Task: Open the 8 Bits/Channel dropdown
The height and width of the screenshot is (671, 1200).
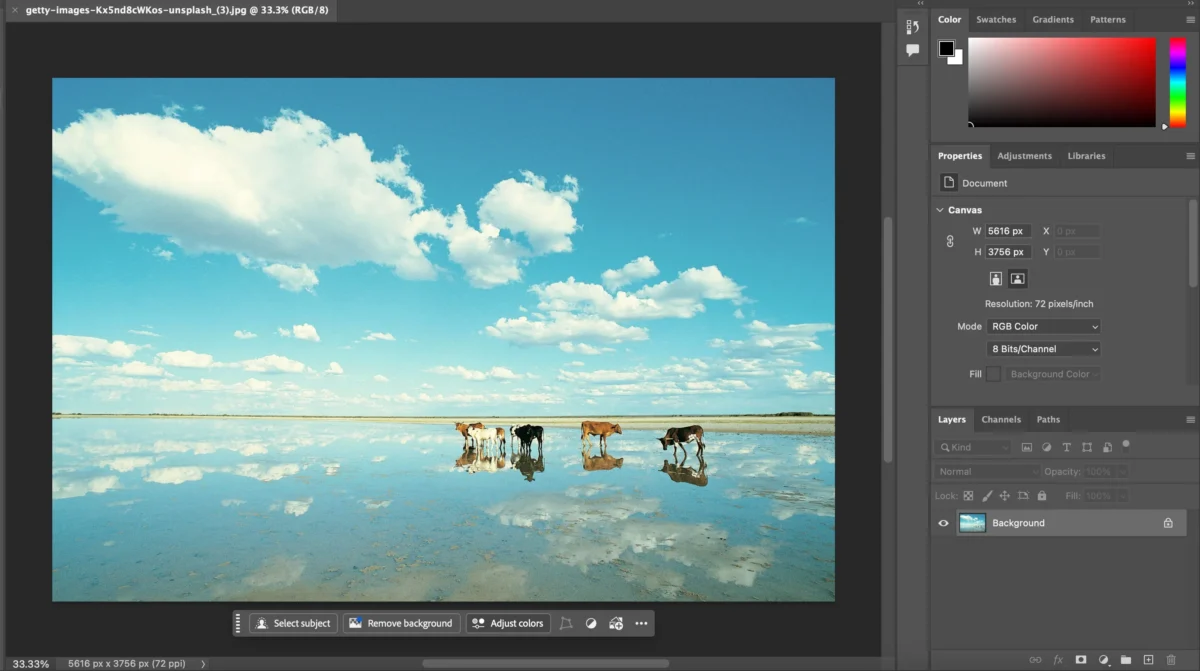Action: [x=1043, y=349]
